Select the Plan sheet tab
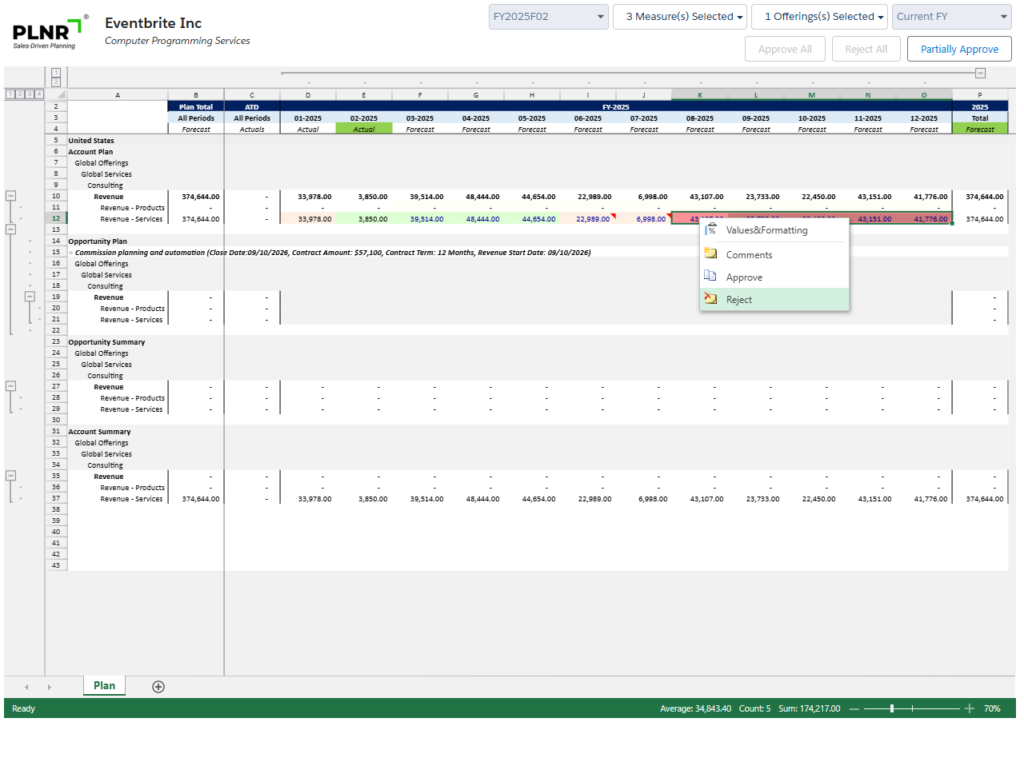 pos(104,686)
